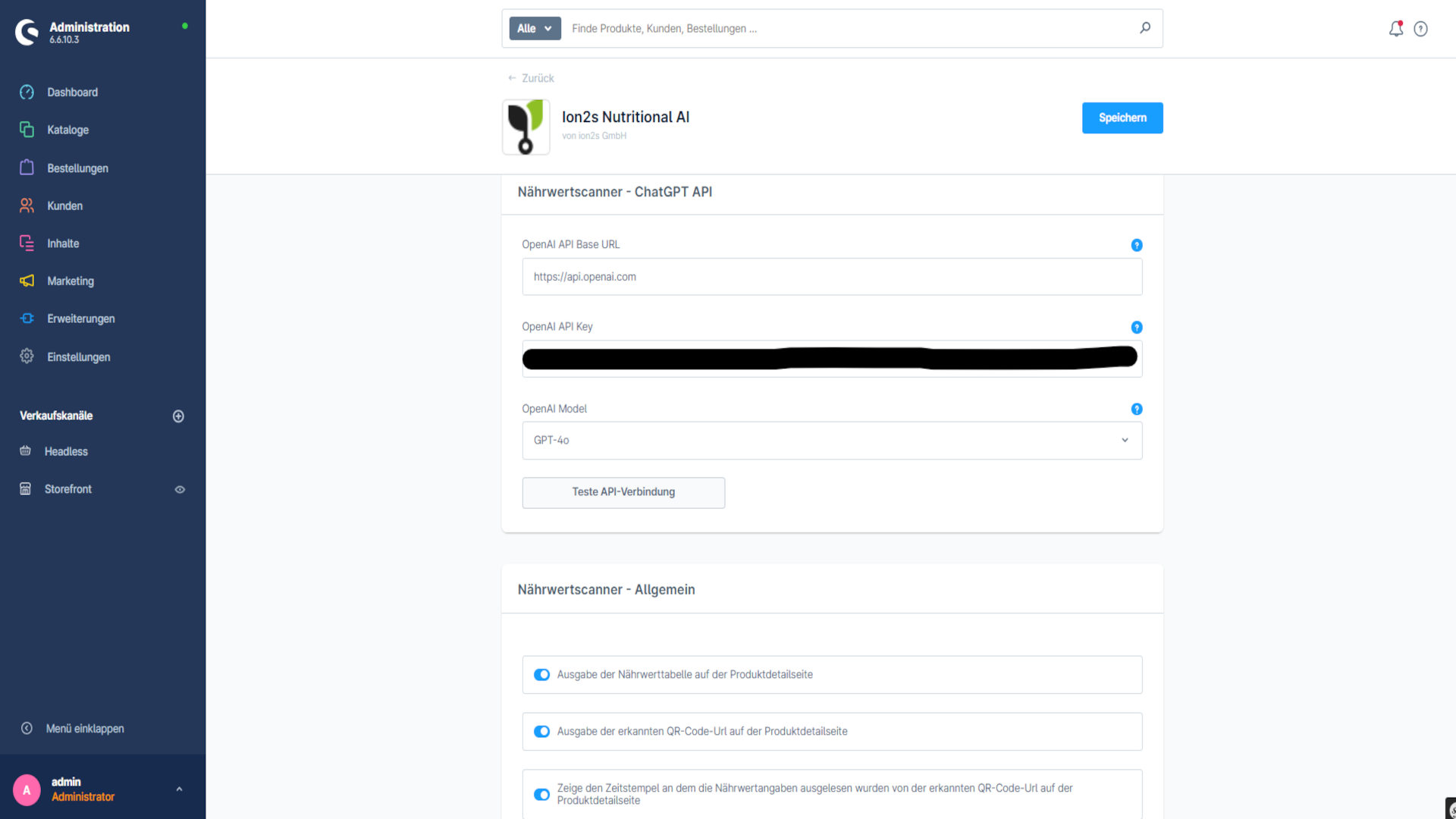This screenshot has width=1456, height=819.
Task: Click the admin avatar circle
Action: point(27,789)
